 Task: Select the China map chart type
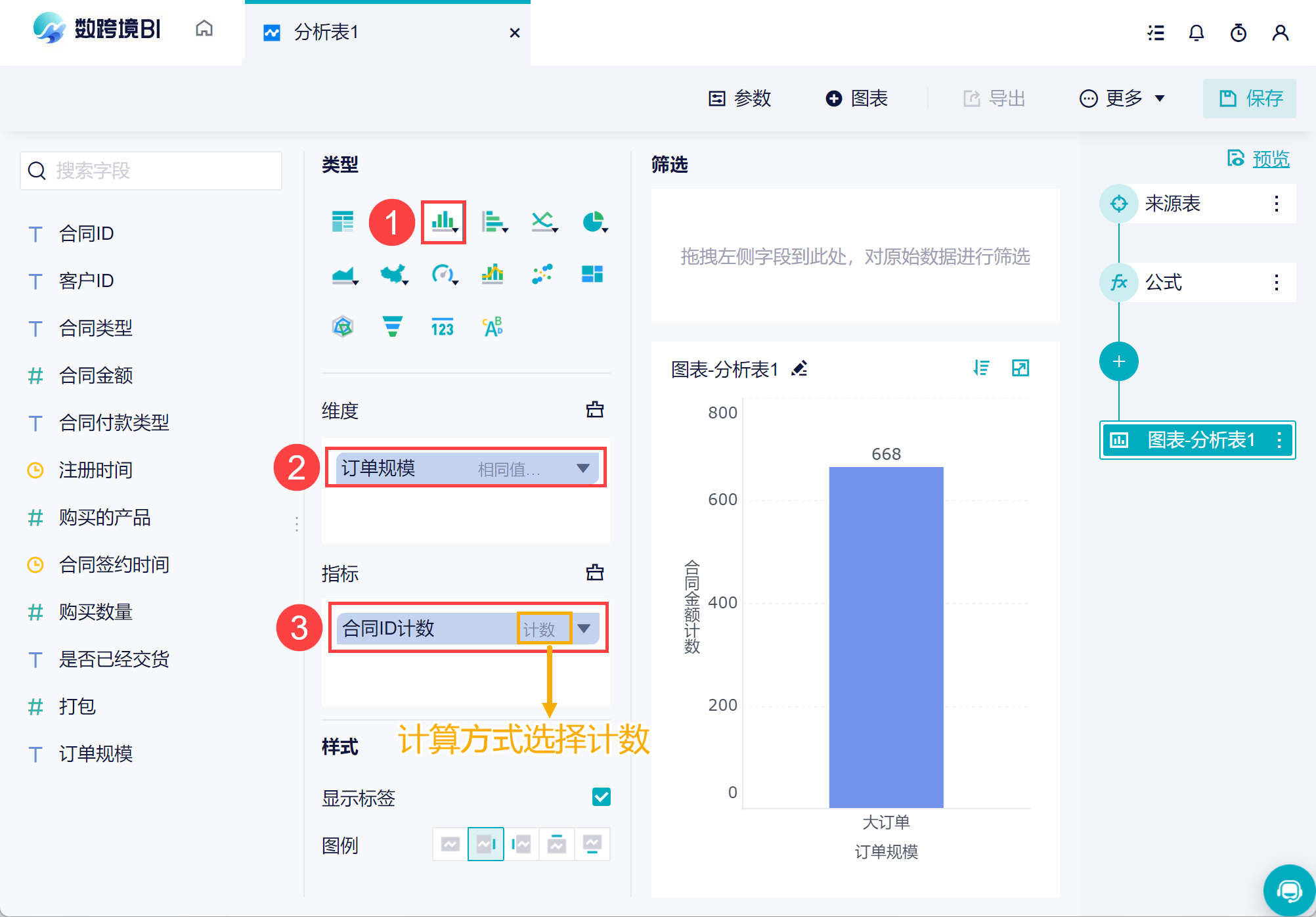coord(393,274)
